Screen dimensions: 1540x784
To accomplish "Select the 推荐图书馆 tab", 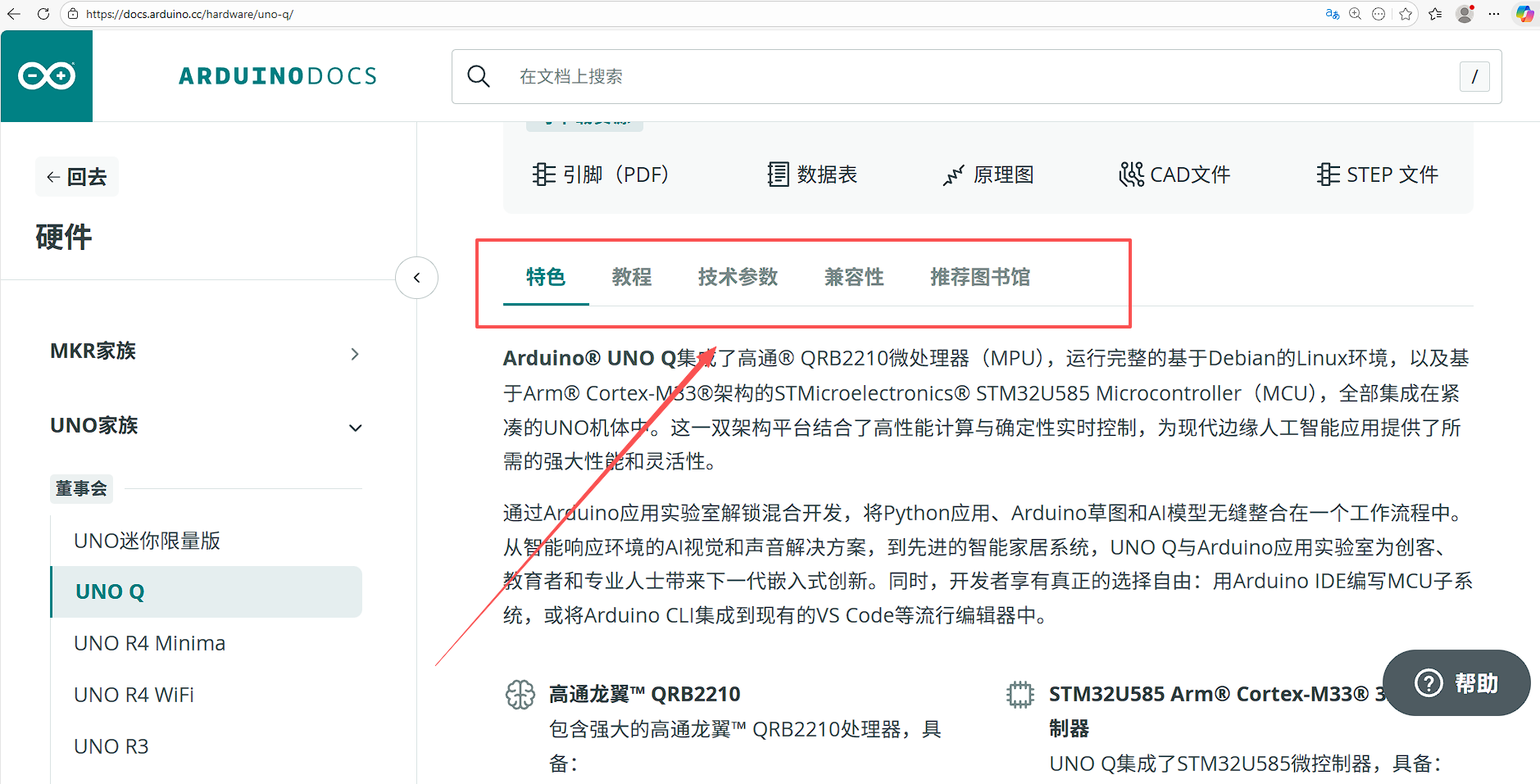I will [x=980, y=278].
